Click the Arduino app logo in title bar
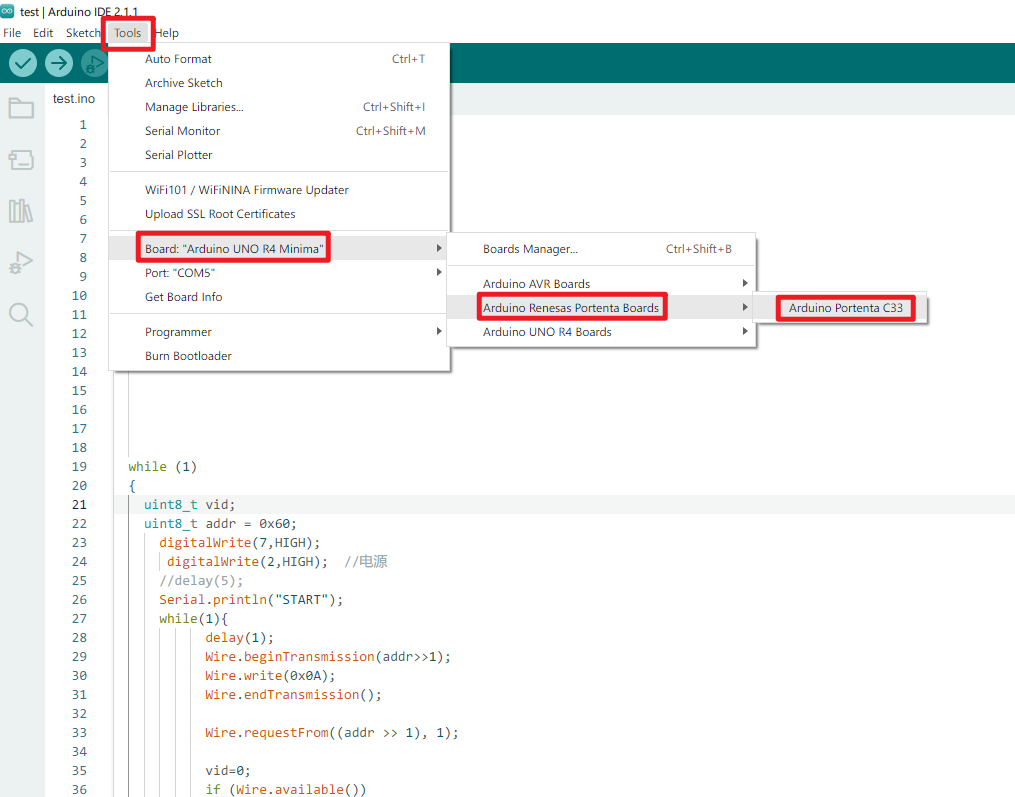Image resolution: width=1015 pixels, height=797 pixels. 8,11
